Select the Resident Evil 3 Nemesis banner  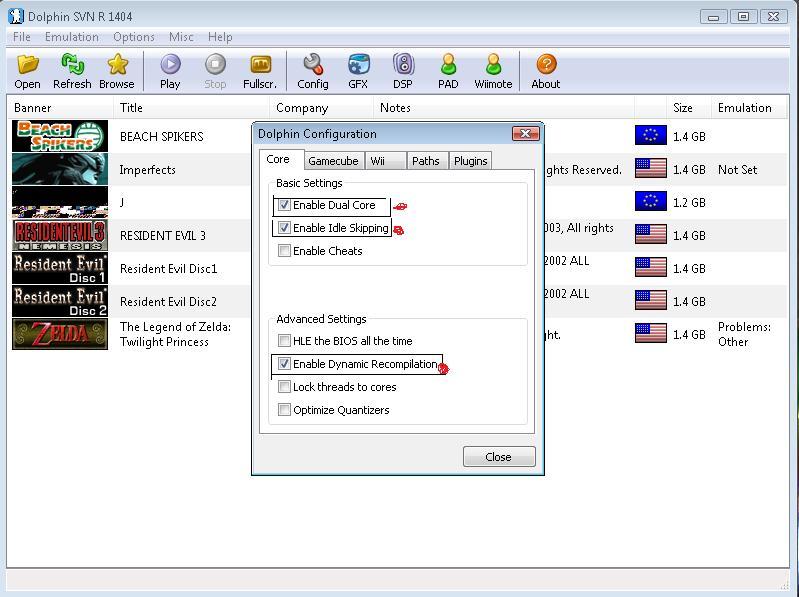click(60, 235)
